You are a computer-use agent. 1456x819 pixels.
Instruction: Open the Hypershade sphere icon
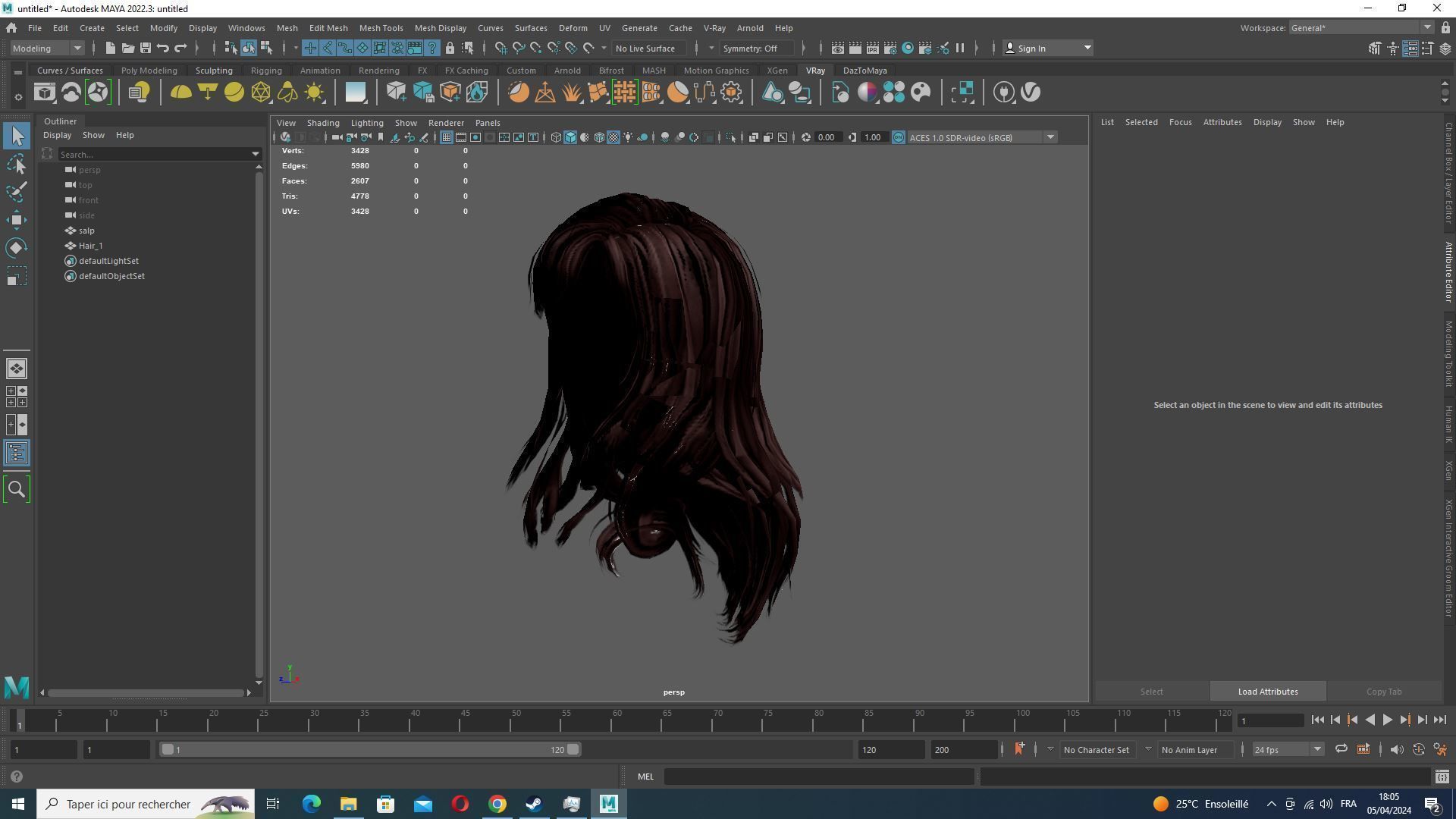click(x=907, y=48)
